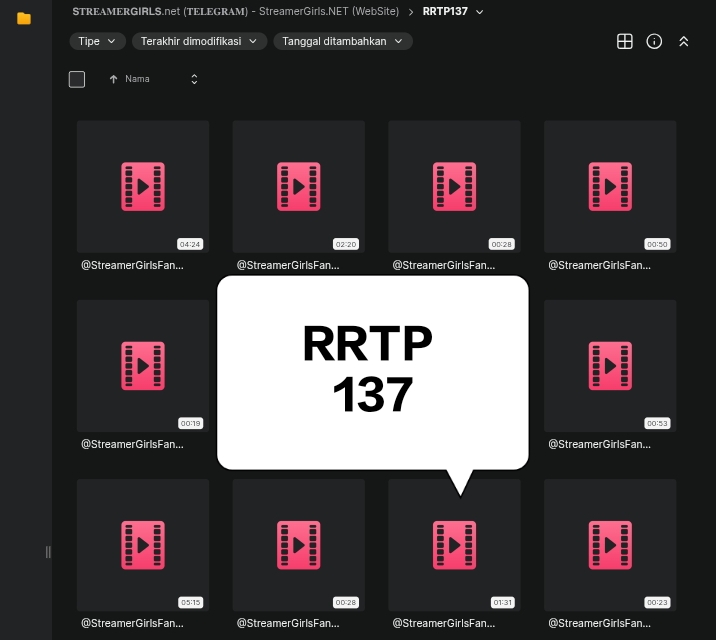Open sort options chevron next to Nama

coord(194,79)
